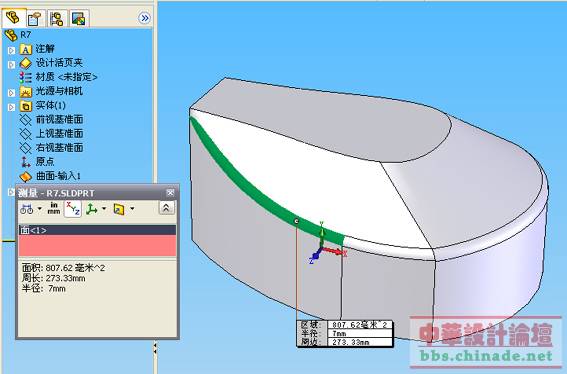The height and width of the screenshot is (374, 567).
Task: Toggle the XYZ relative measurement button
Action: tap(73, 209)
